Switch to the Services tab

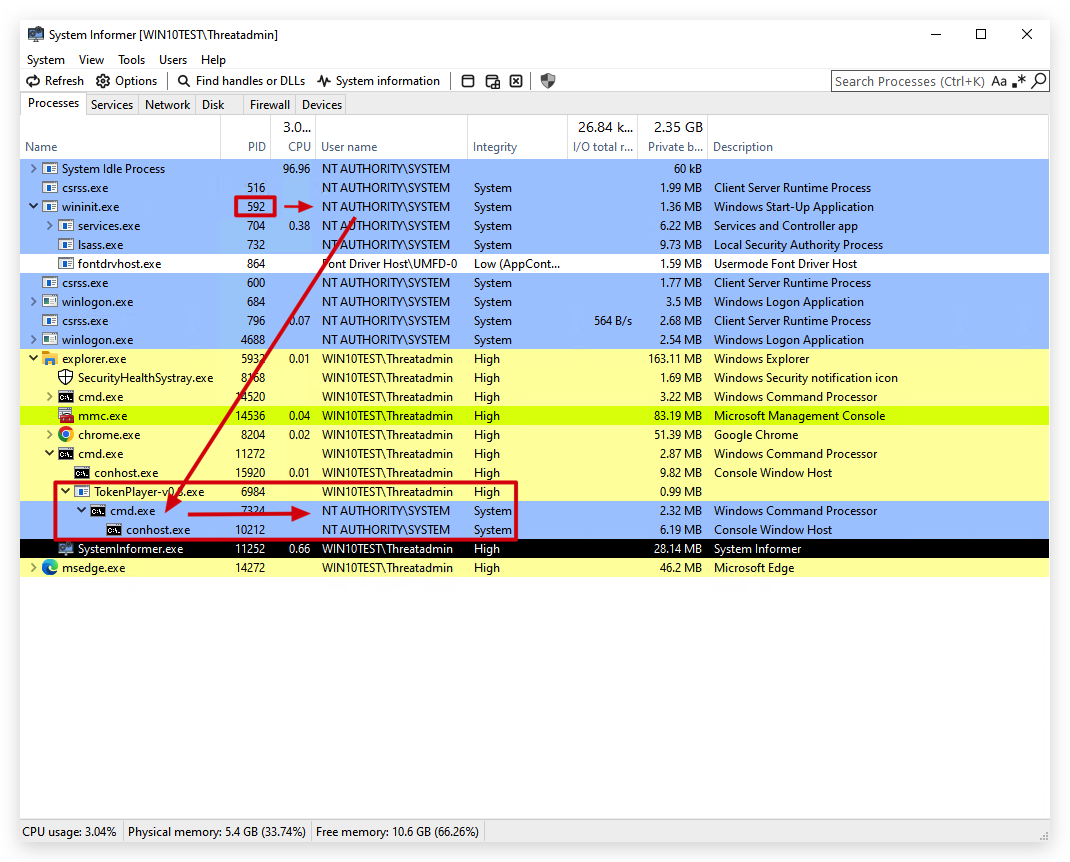112,104
